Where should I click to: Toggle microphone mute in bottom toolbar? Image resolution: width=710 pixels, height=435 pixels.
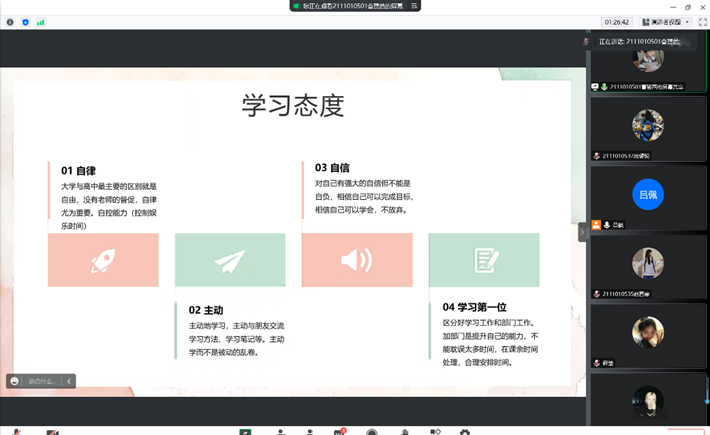point(17,432)
